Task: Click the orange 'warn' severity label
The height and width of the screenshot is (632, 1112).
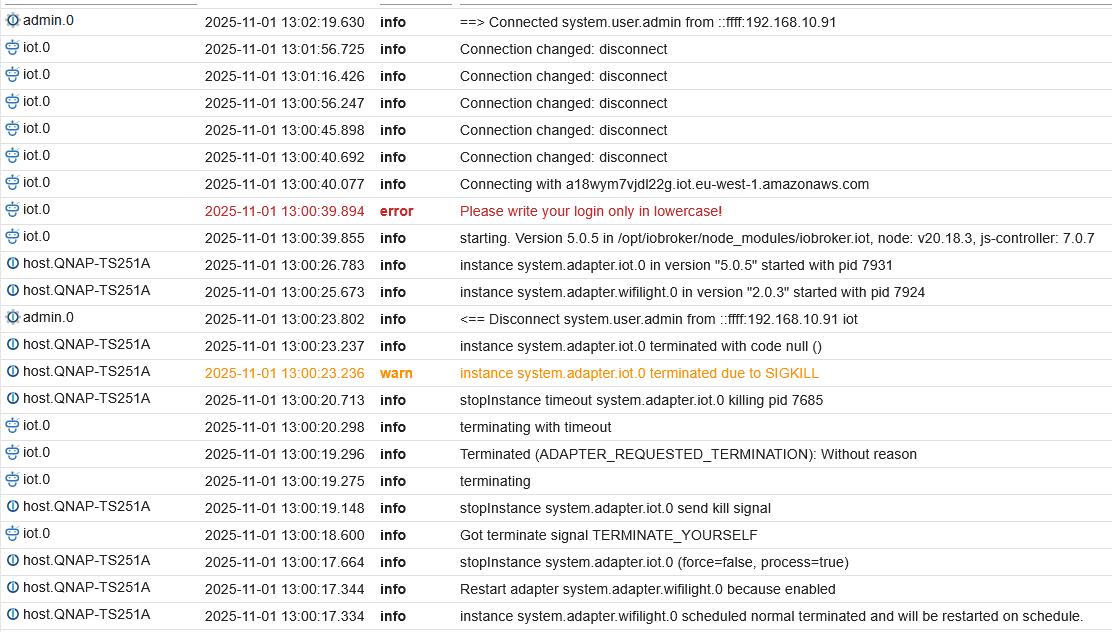Action: (396, 373)
